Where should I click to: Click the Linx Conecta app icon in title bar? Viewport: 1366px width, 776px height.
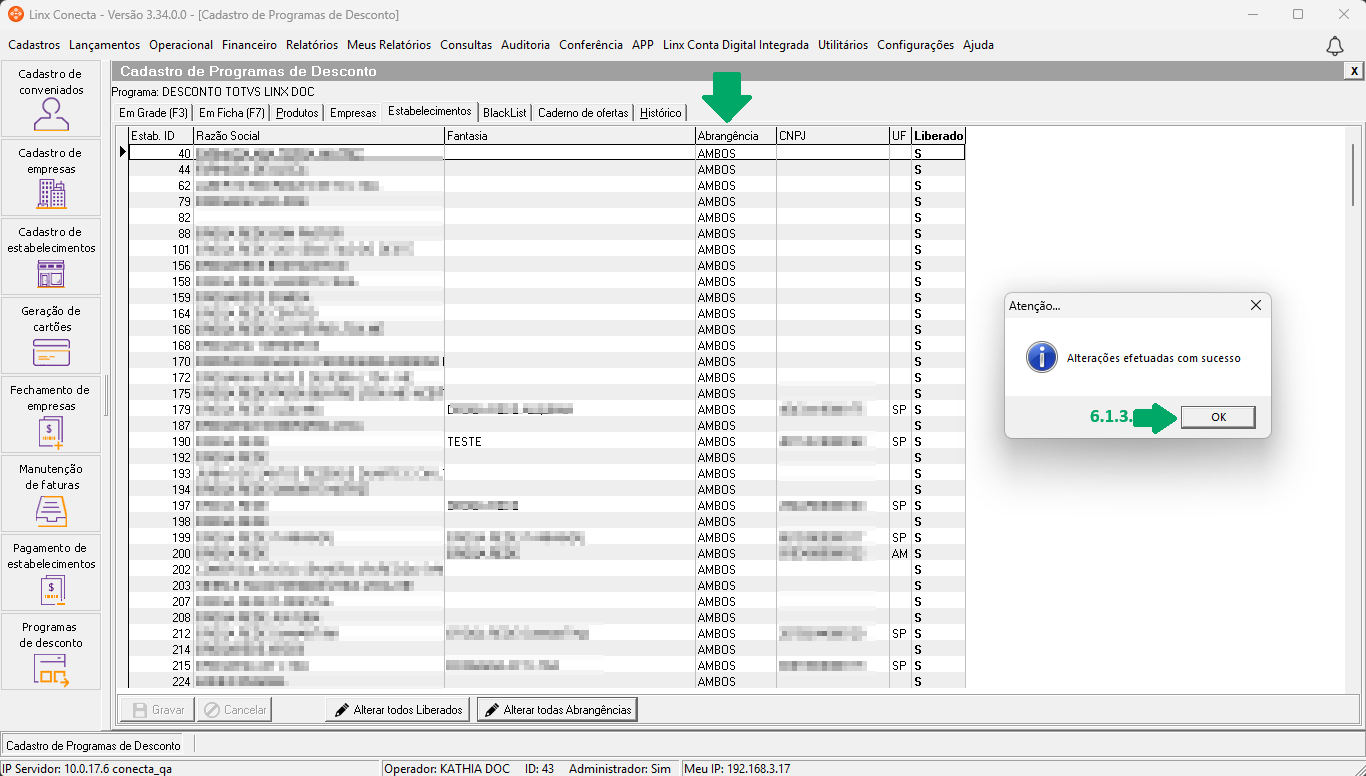[x=15, y=14]
